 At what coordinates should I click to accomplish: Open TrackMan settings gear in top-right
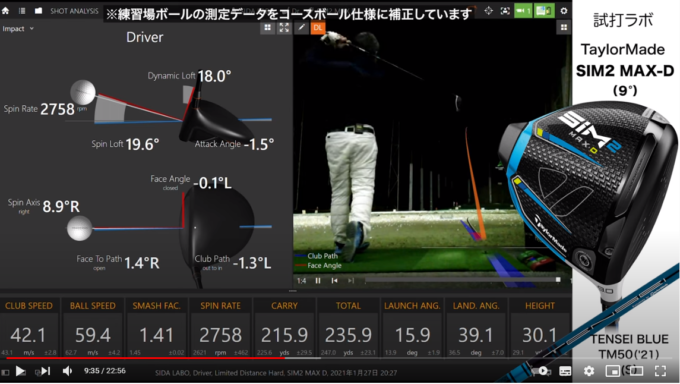[563, 11]
